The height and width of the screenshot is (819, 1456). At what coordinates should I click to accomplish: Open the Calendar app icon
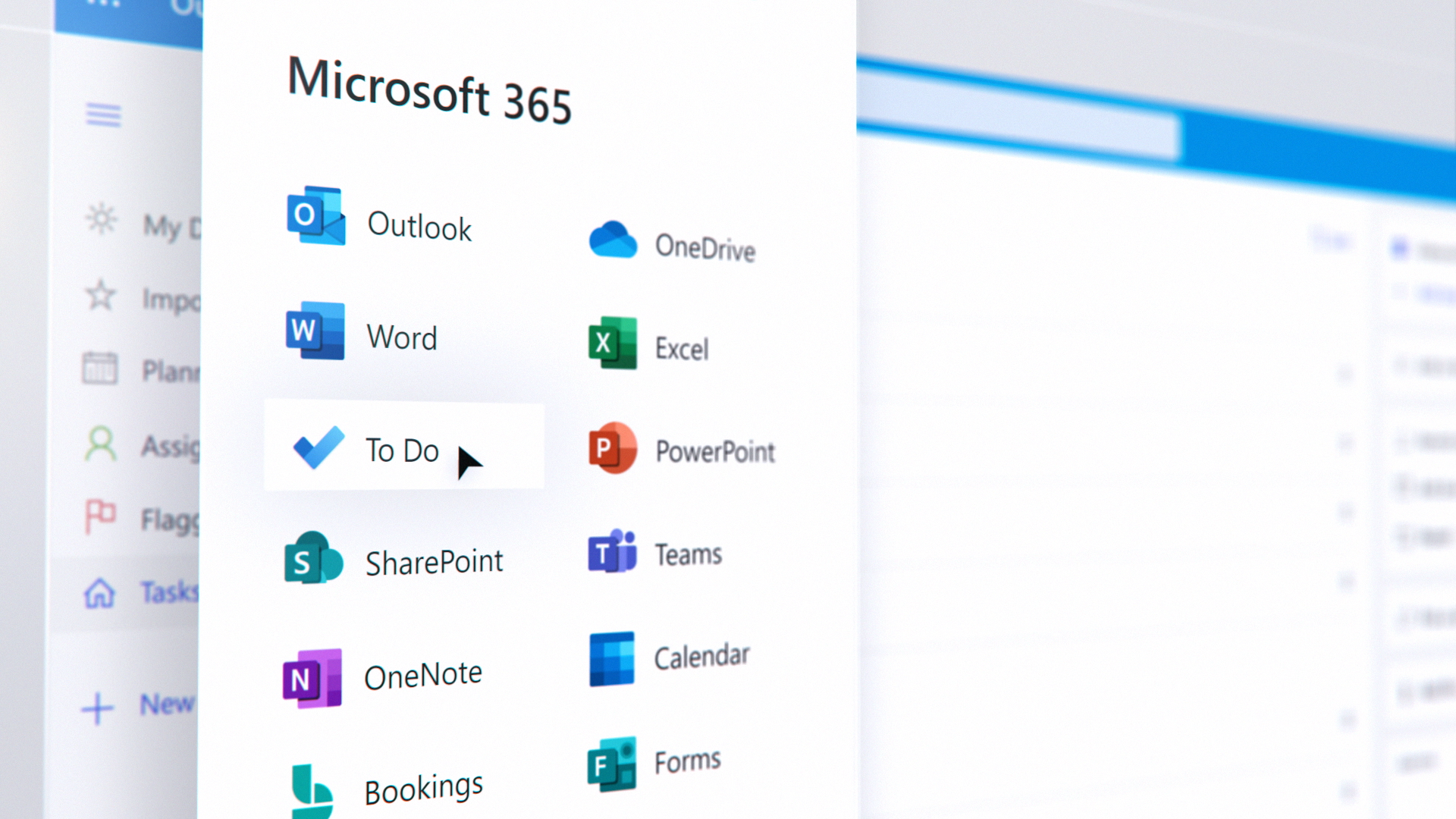click(612, 659)
